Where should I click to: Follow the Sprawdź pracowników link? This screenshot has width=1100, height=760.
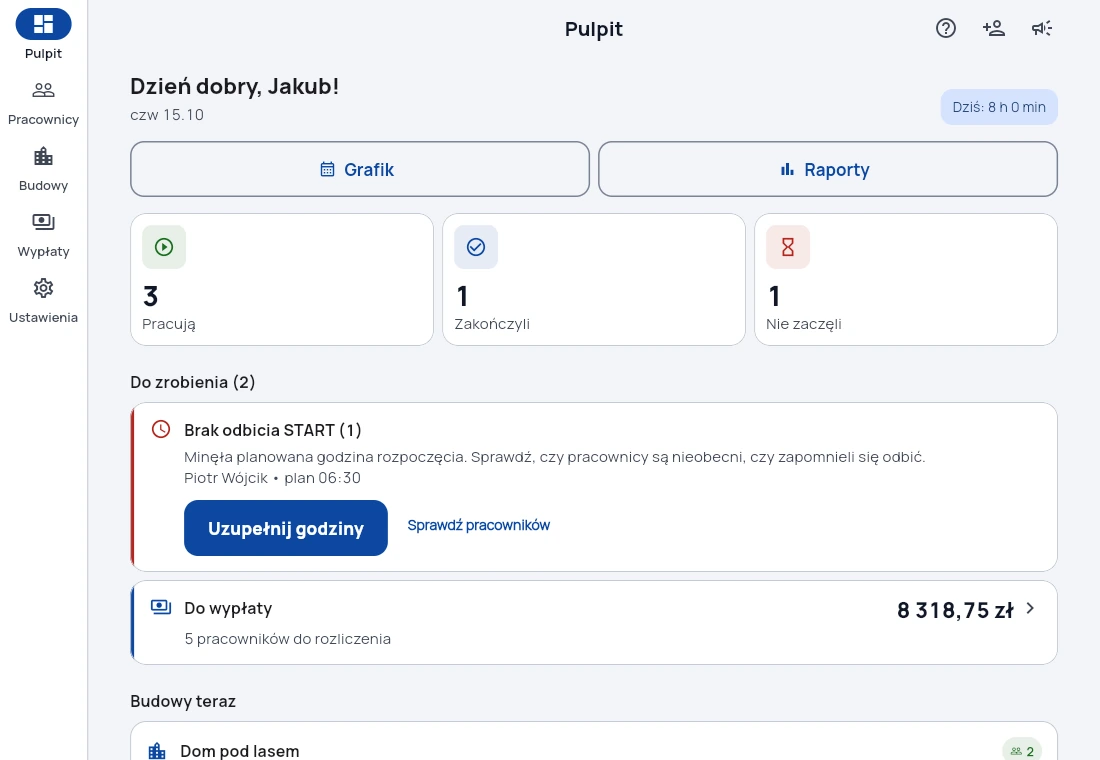point(478,525)
